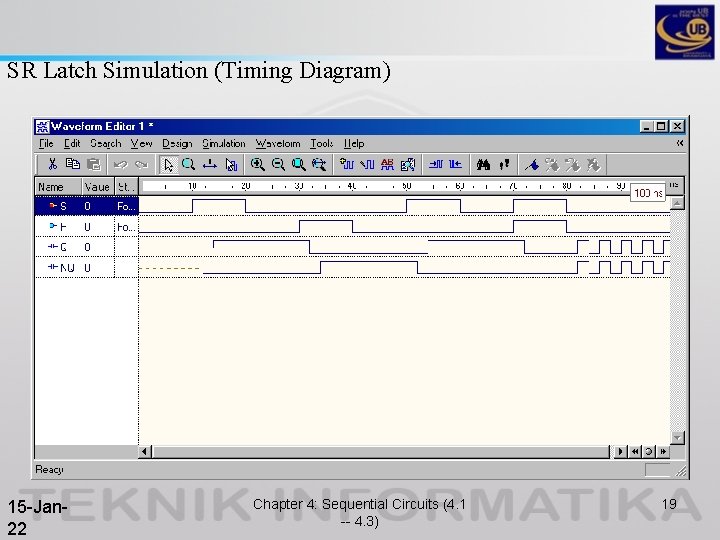Screen dimensions: 720x540
Task: Click the St.. stimulator column header
Action: (x=126, y=187)
